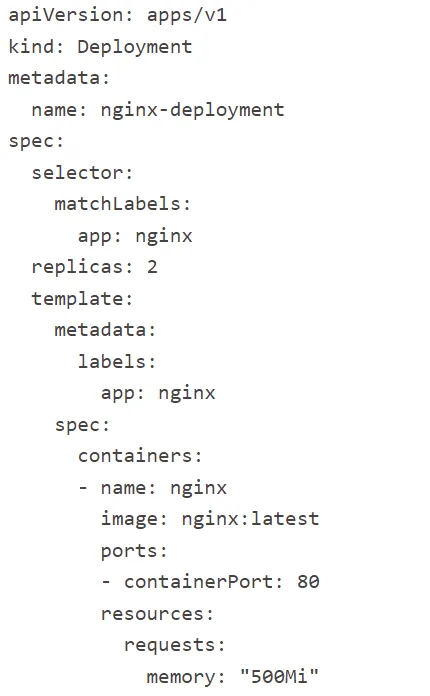The width and height of the screenshot is (430, 696).
Task: Select the nginx:latest image value
Action: tap(250, 519)
